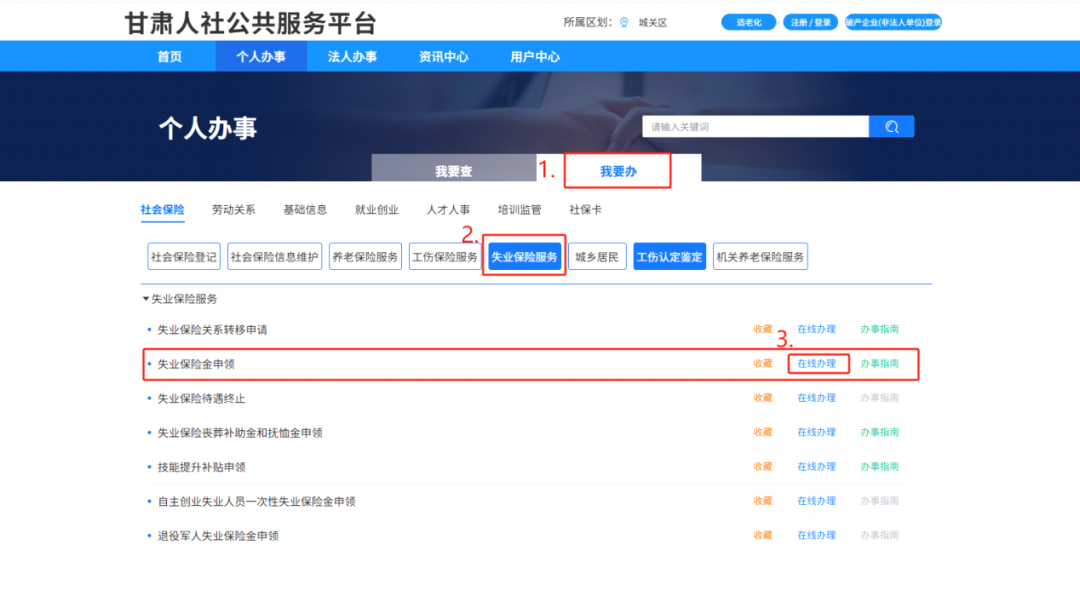This screenshot has width=1080, height=608.
Task: Select the 劳动关系 category tab
Action: [x=233, y=209]
